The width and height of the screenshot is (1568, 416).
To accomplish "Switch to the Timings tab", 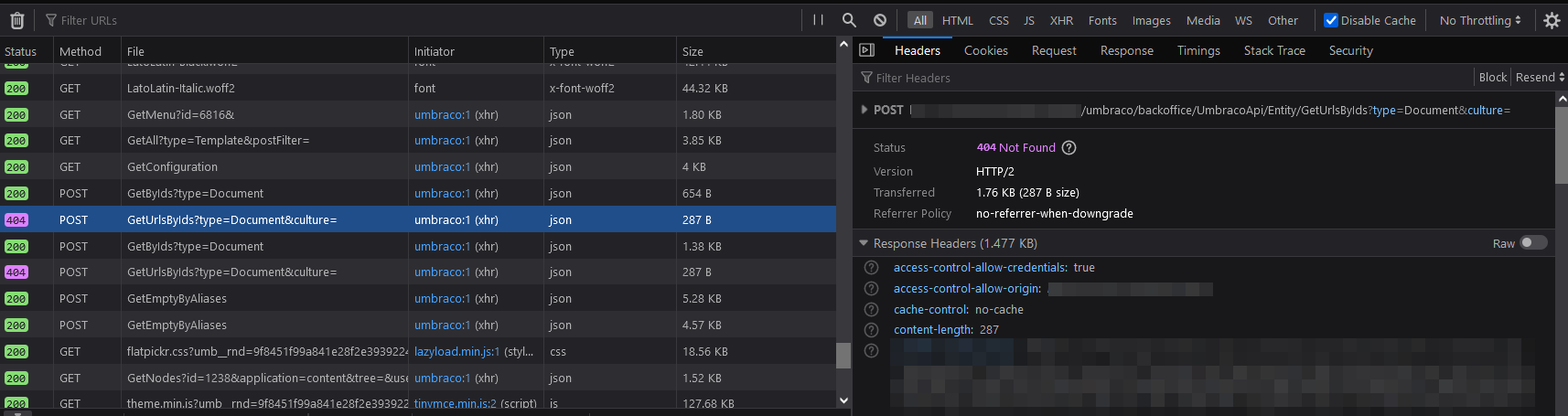I will [1198, 50].
